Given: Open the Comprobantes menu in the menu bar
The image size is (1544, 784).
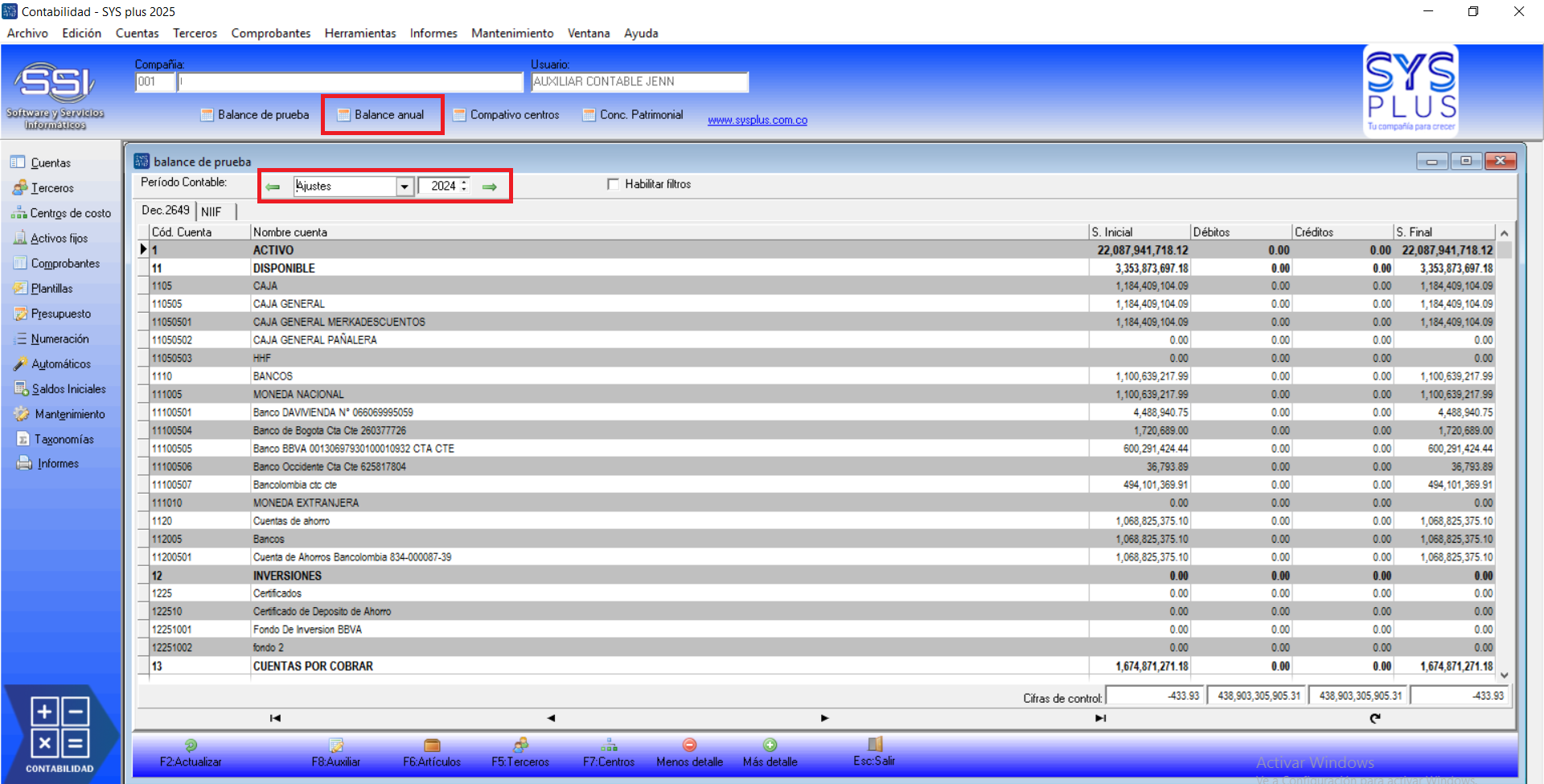Looking at the screenshot, I should coord(271,33).
